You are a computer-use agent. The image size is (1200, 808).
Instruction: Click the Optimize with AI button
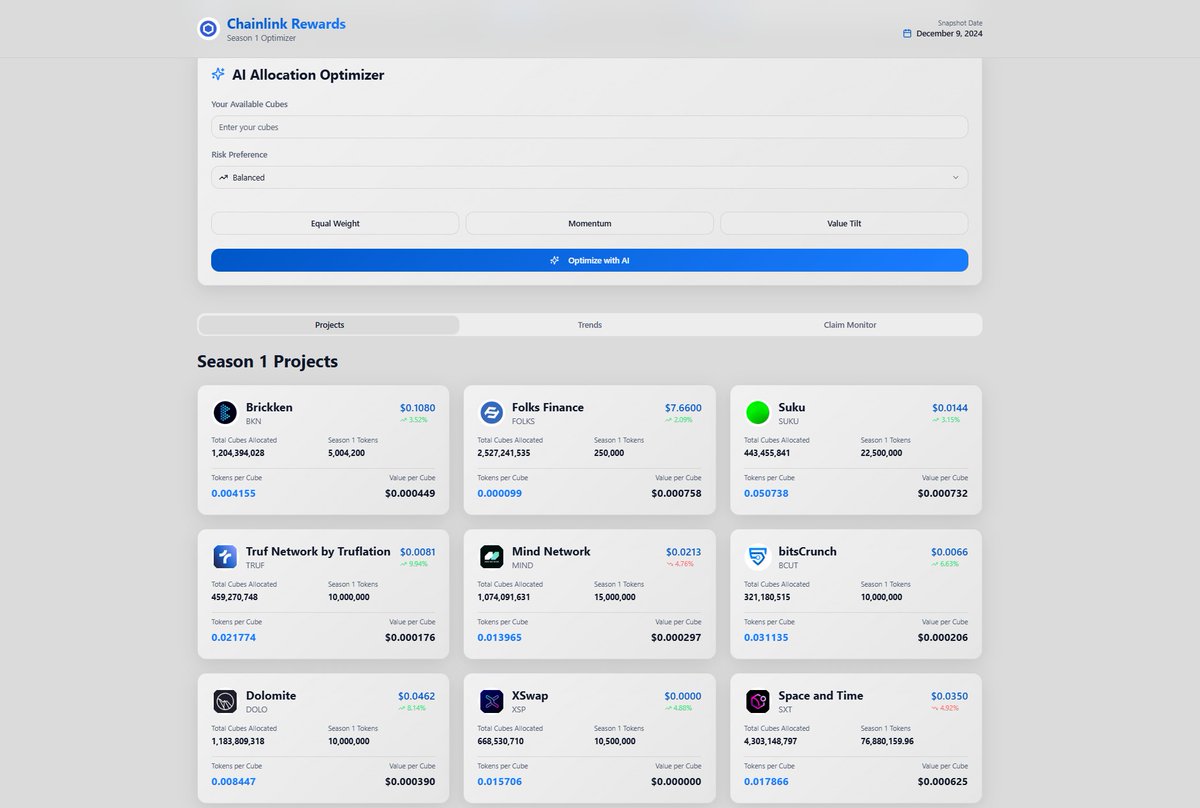point(589,260)
